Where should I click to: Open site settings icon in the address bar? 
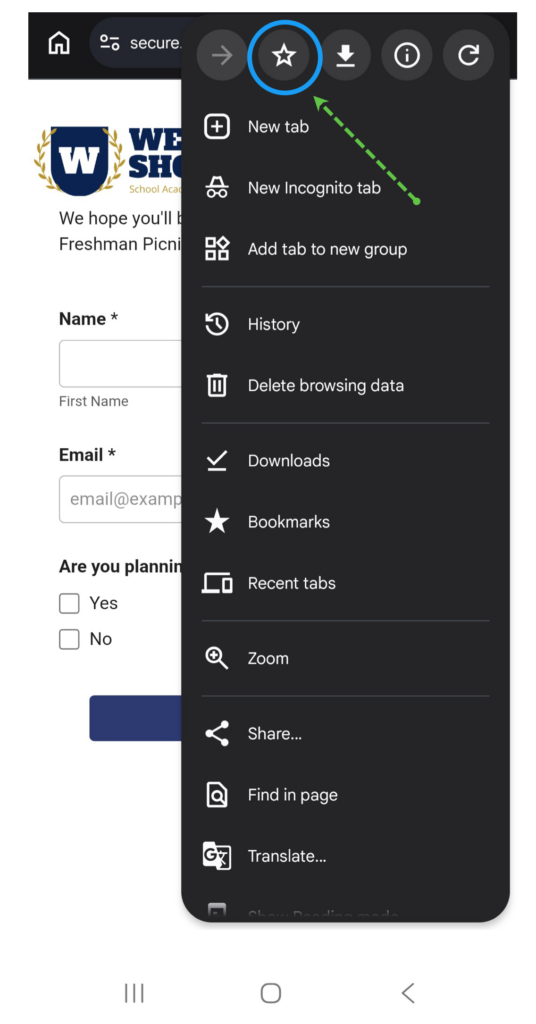[x=109, y=44]
